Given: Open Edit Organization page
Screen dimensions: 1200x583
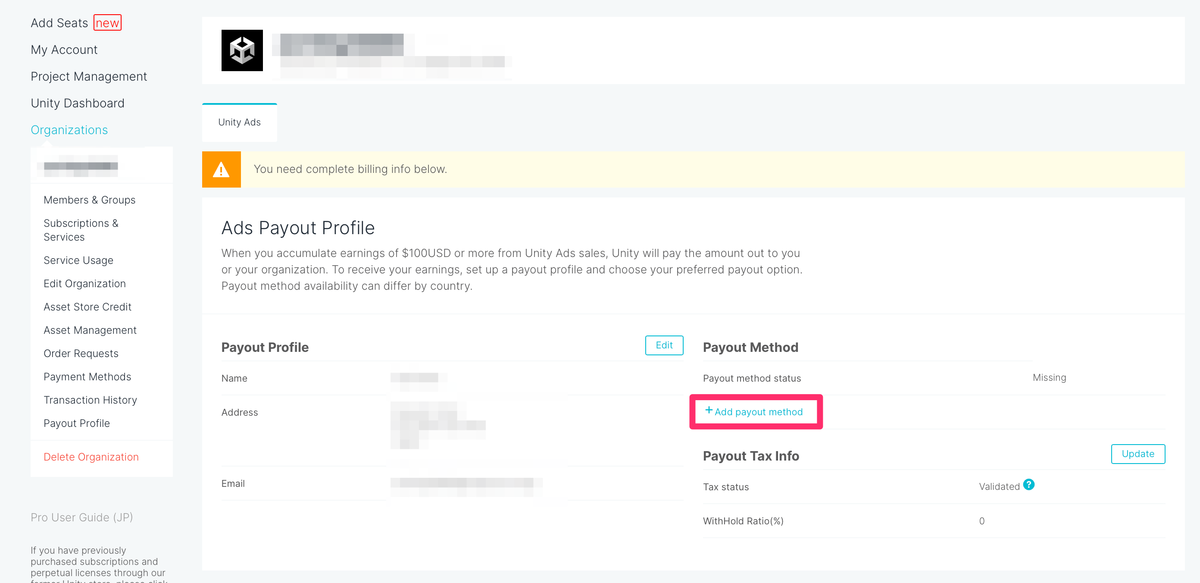Looking at the screenshot, I should click(x=85, y=284).
